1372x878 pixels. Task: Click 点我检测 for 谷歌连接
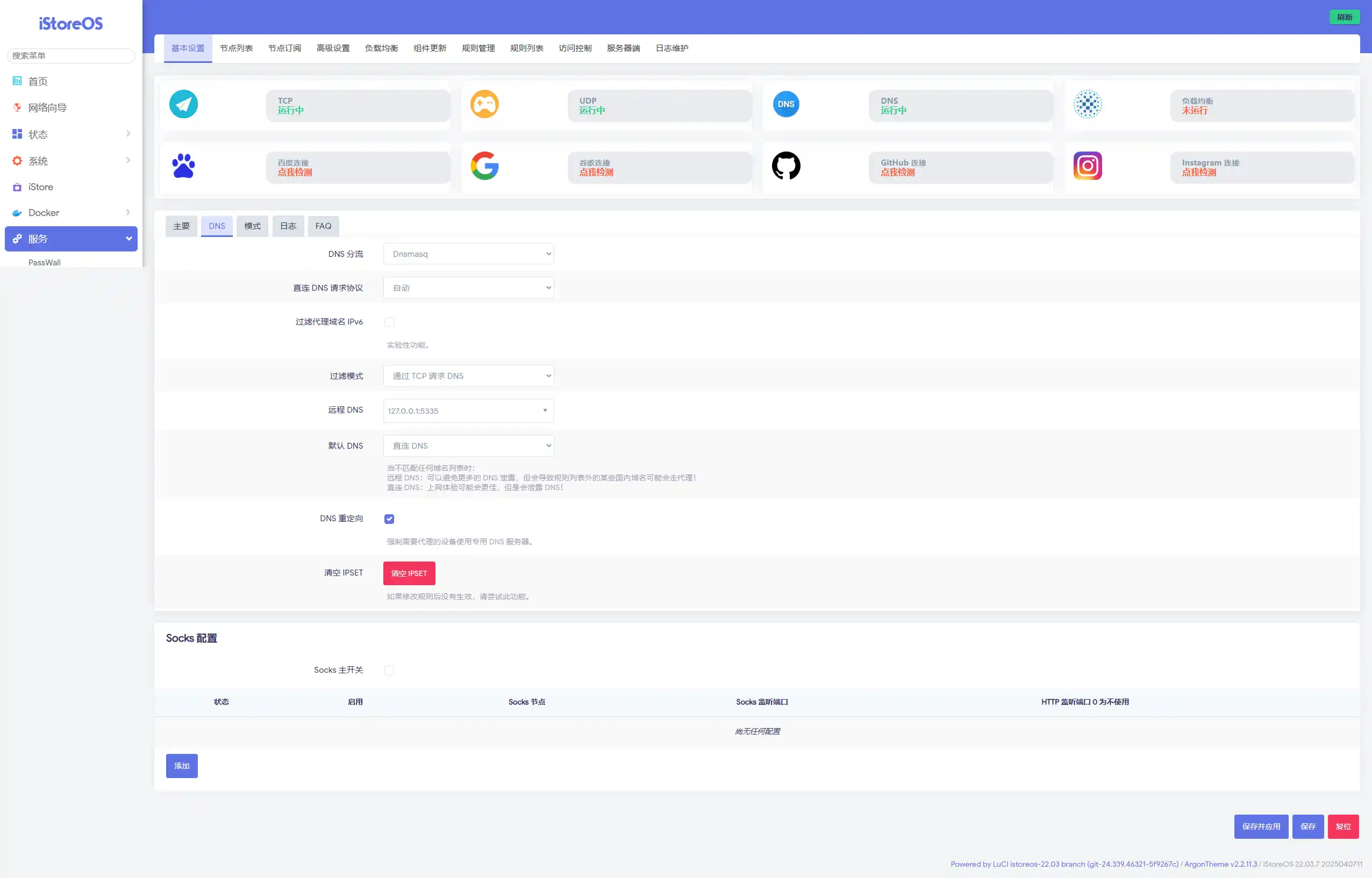[x=596, y=172]
